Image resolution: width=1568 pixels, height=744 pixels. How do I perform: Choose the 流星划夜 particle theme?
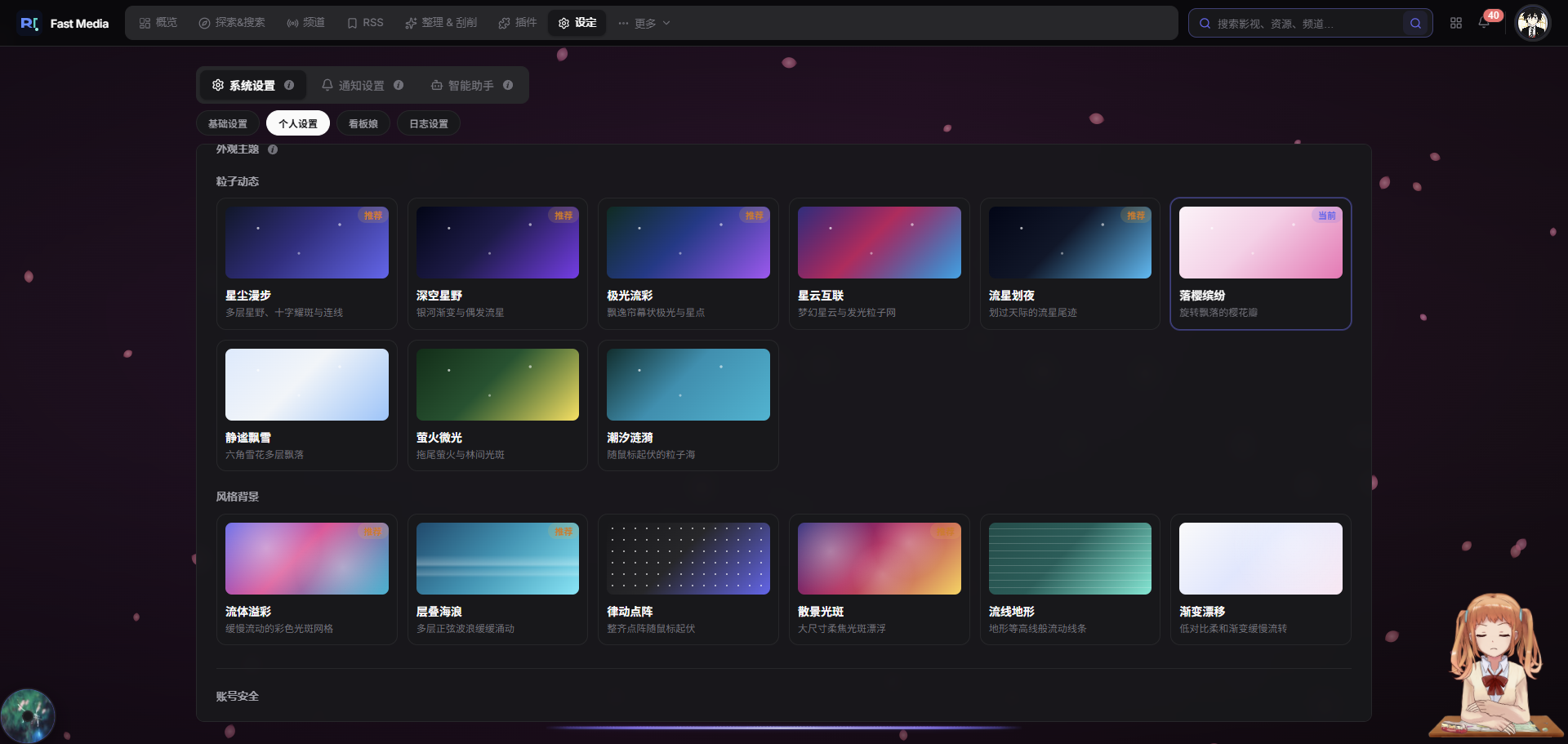(x=1070, y=264)
